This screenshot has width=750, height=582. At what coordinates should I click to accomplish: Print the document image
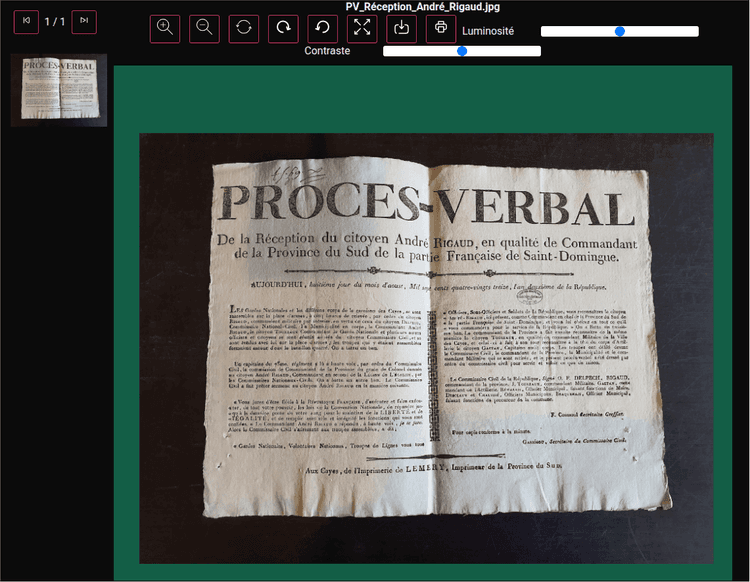pos(441,29)
